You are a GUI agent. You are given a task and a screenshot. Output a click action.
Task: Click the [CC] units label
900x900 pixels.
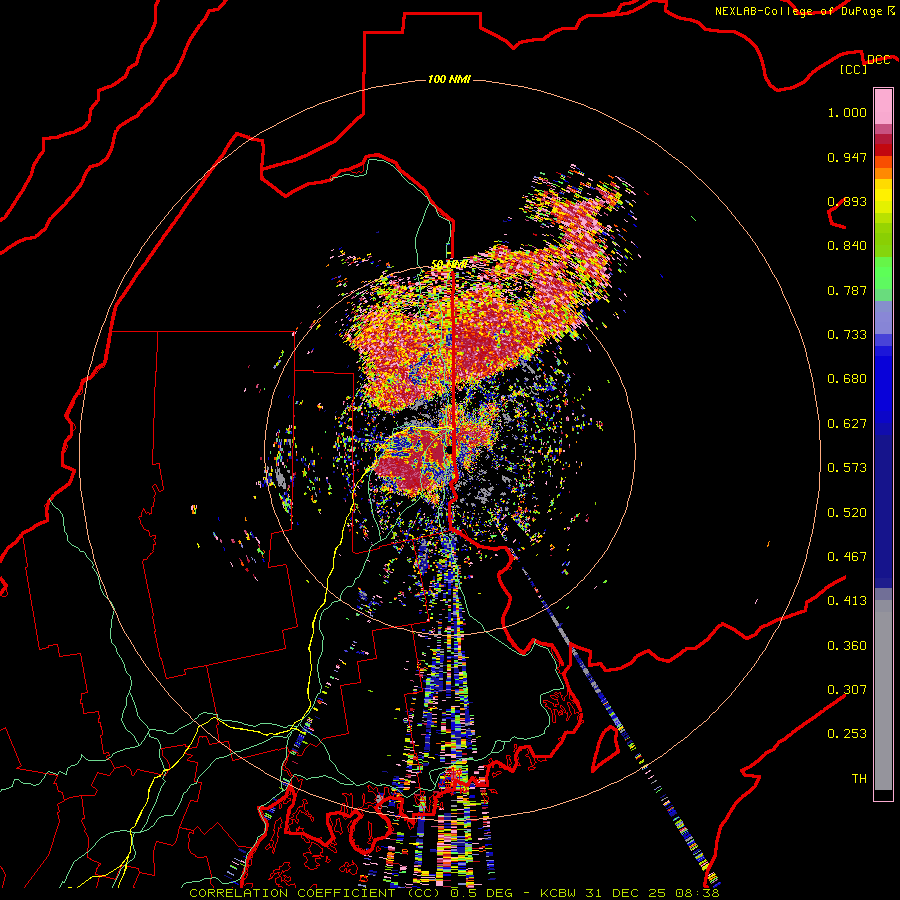click(x=854, y=69)
